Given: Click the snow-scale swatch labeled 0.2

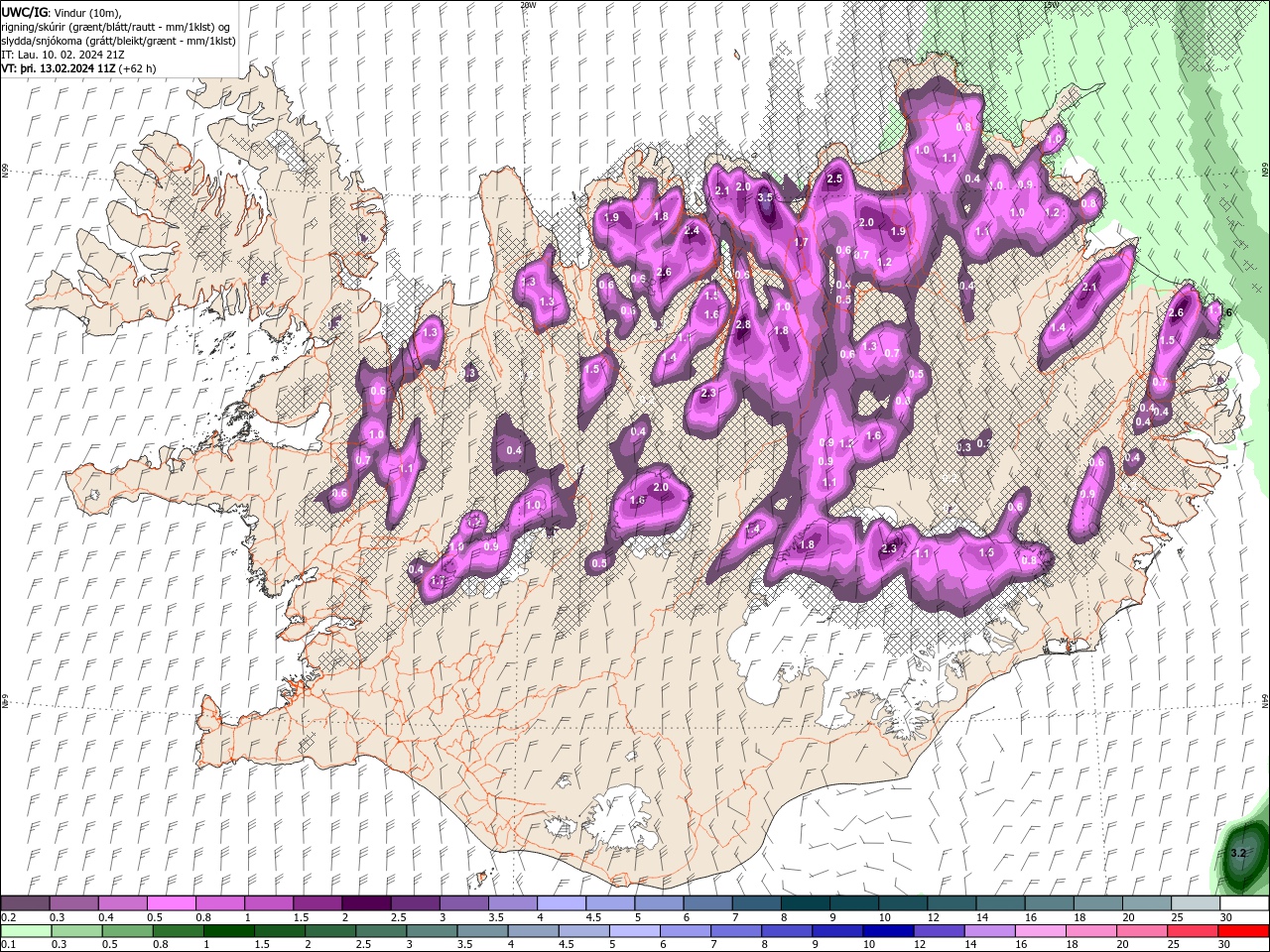Looking at the screenshot, I should [x=25, y=903].
